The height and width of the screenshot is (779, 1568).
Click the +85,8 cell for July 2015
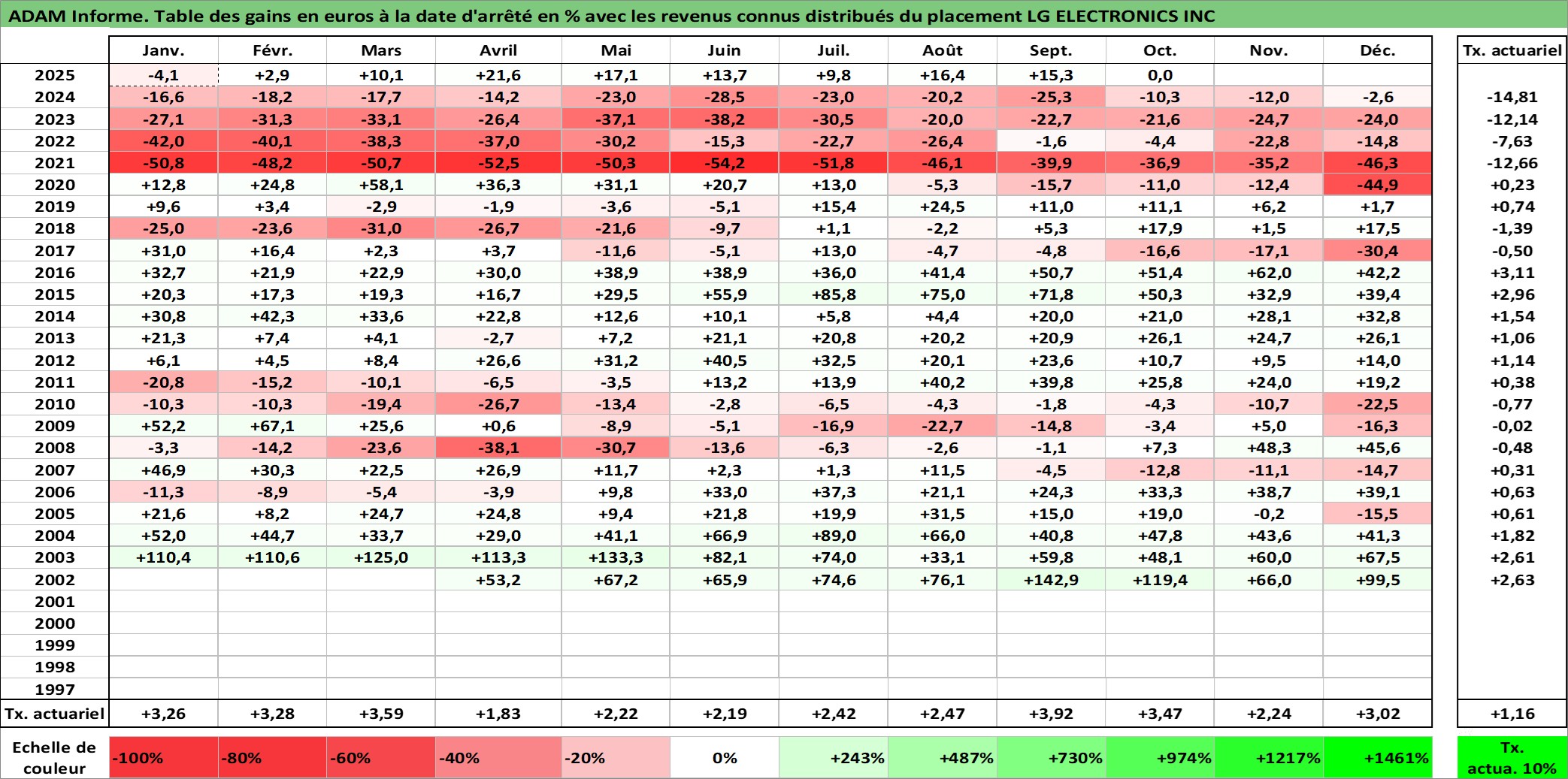(834, 294)
